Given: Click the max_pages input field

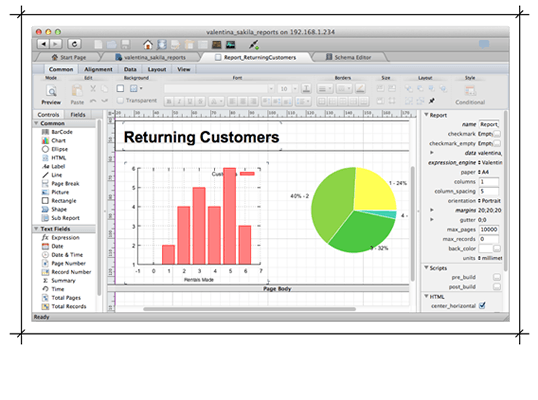Looking at the screenshot, I should point(489,229).
